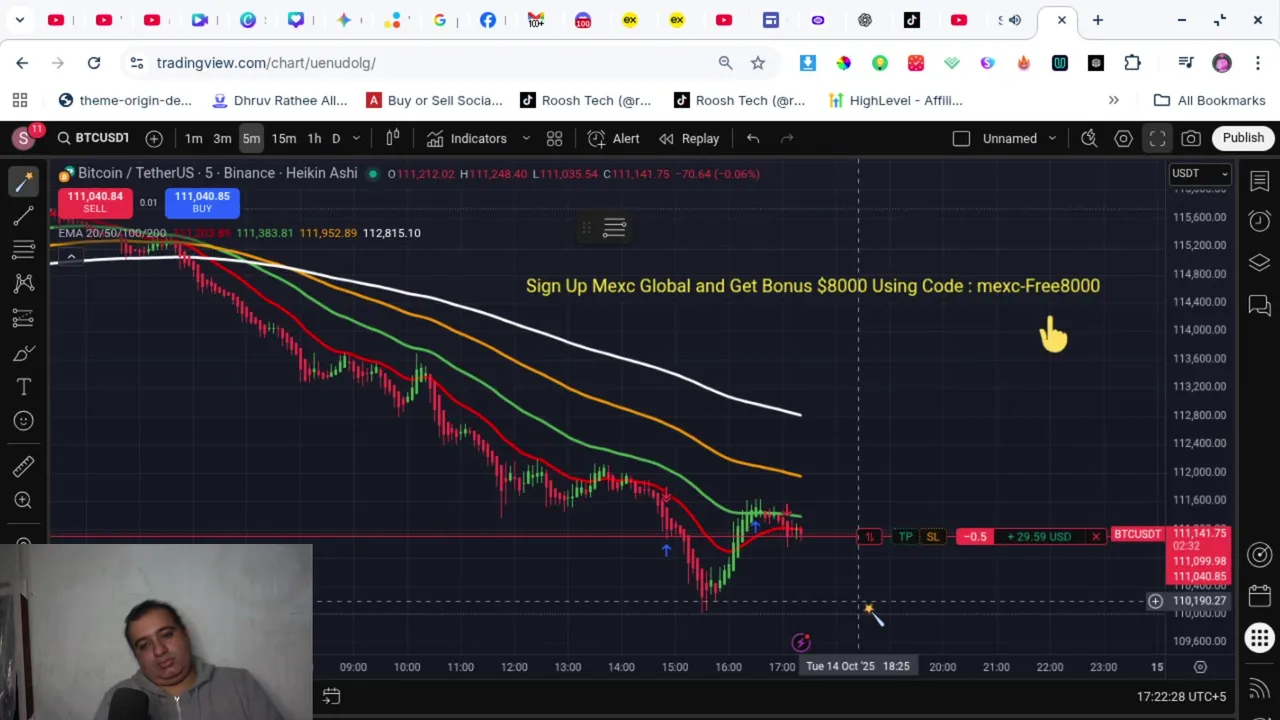Open the browser tab search dropdown
This screenshot has width=1280, height=720.
(x=20, y=20)
